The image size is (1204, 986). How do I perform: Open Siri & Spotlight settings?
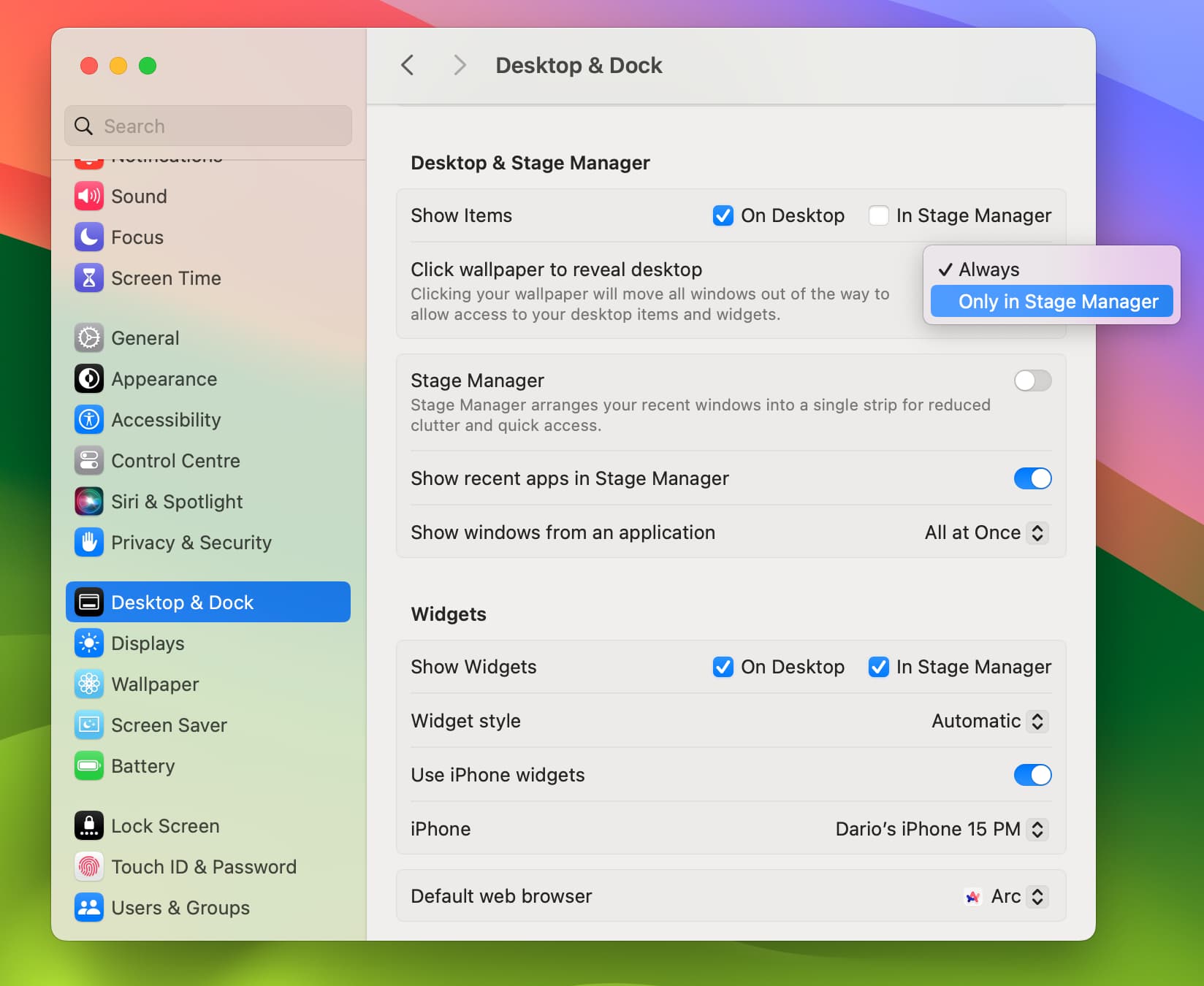tap(208, 502)
